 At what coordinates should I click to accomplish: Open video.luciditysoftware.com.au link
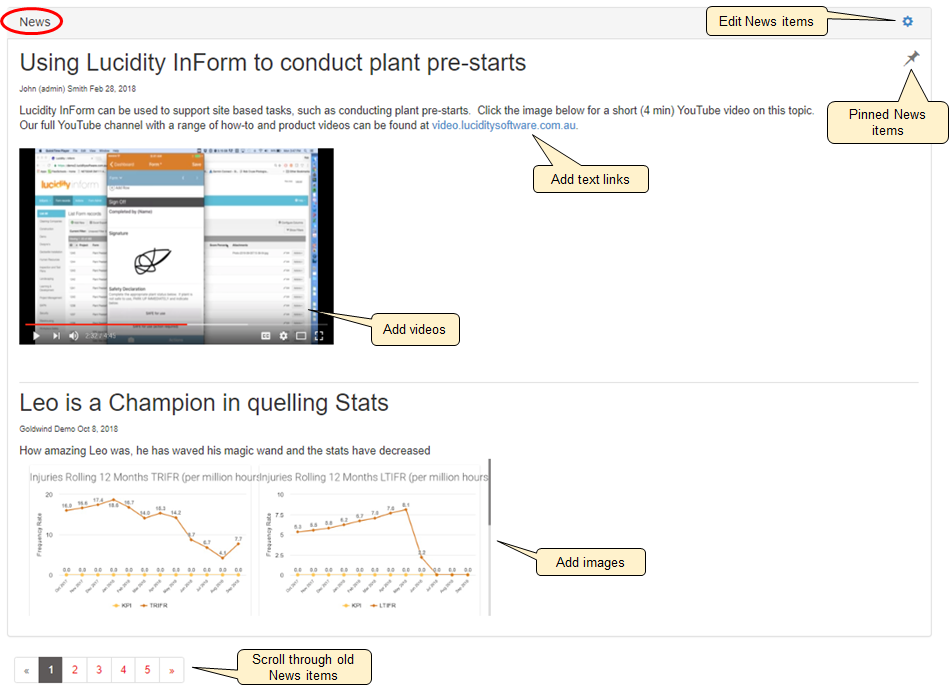(x=504, y=126)
